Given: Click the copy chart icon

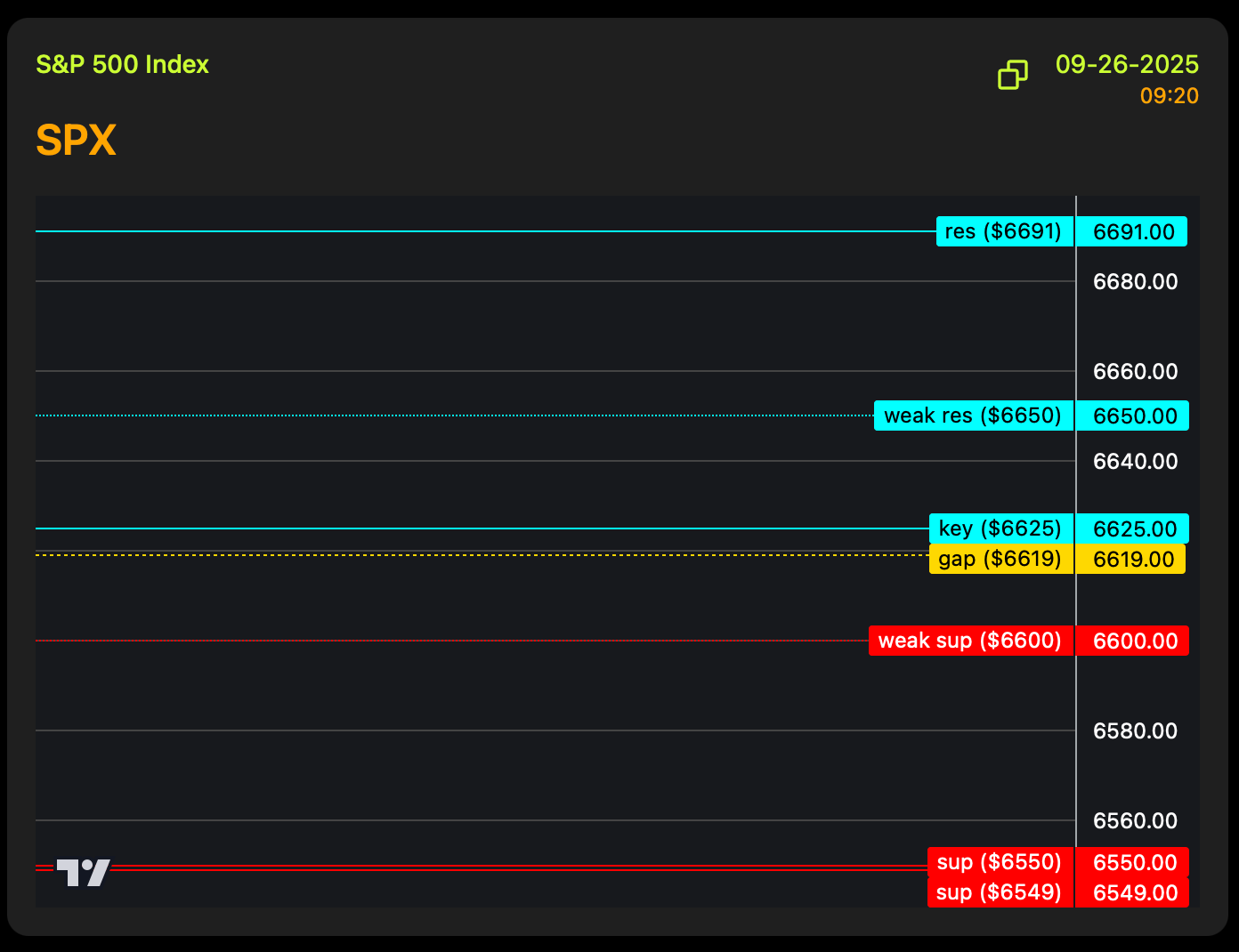Looking at the screenshot, I should coord(1012,76).
